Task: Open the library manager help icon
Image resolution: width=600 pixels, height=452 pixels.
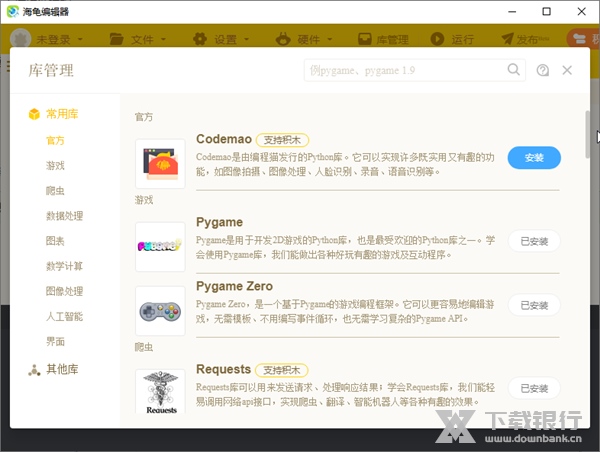Action: tap(543, 70)
